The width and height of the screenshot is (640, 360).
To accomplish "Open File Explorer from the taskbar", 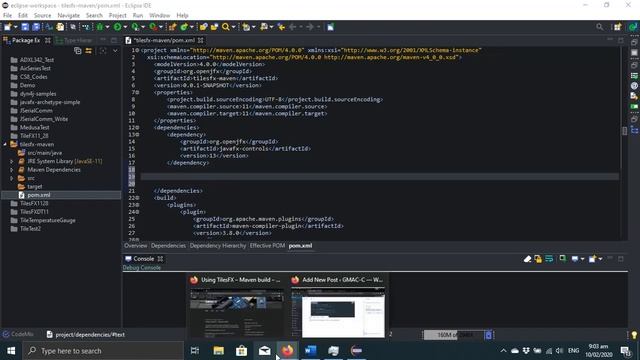I will pyautogui.click(x=218, y=351).
